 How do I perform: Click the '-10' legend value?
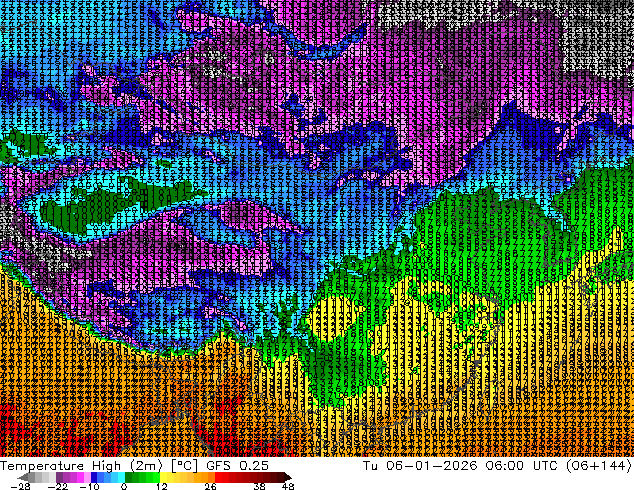click(89, 486)
